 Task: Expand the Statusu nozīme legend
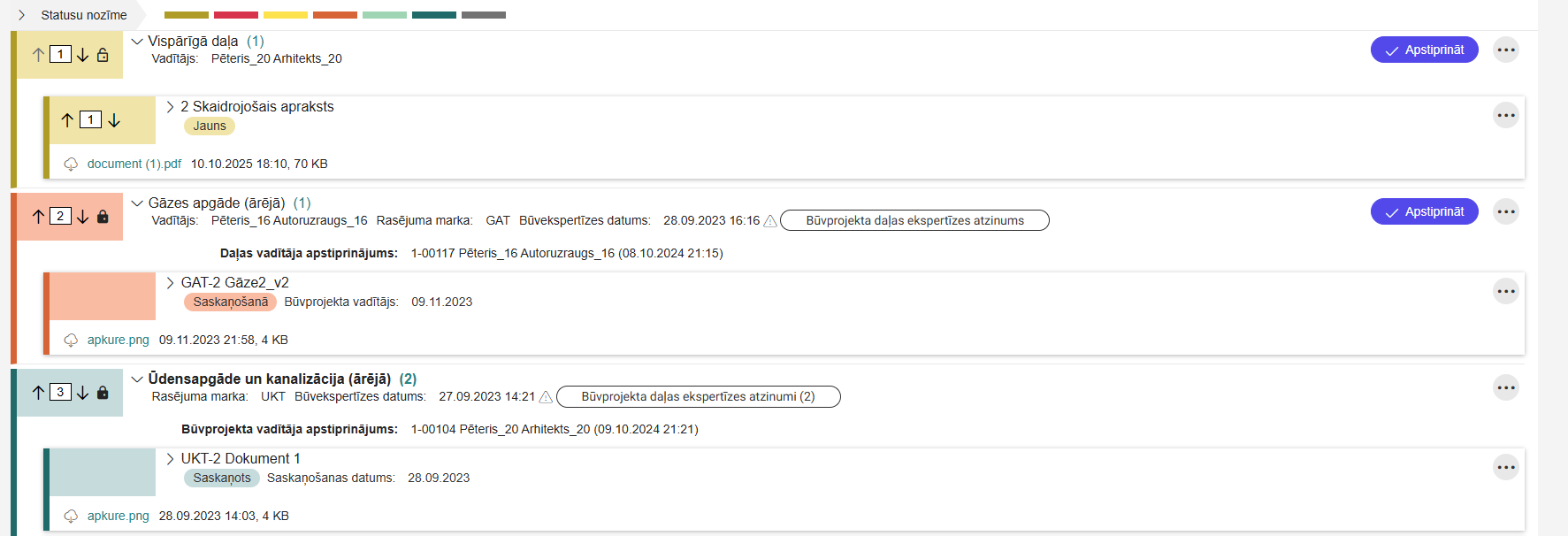pos(22,15)
